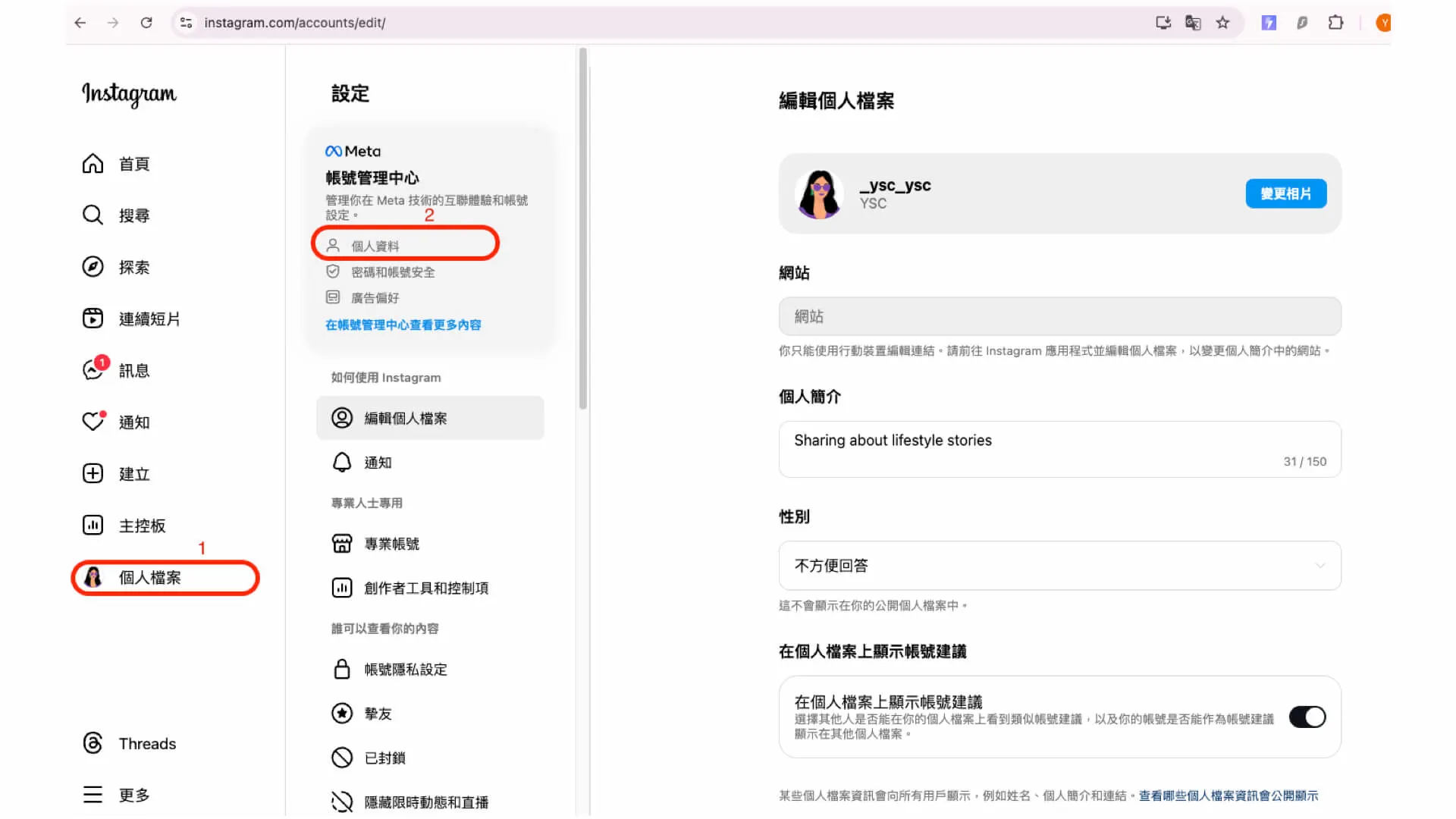Click 在帳號管理中心查看更多內容 link
Screen dimensions: 1456x819
403,325
